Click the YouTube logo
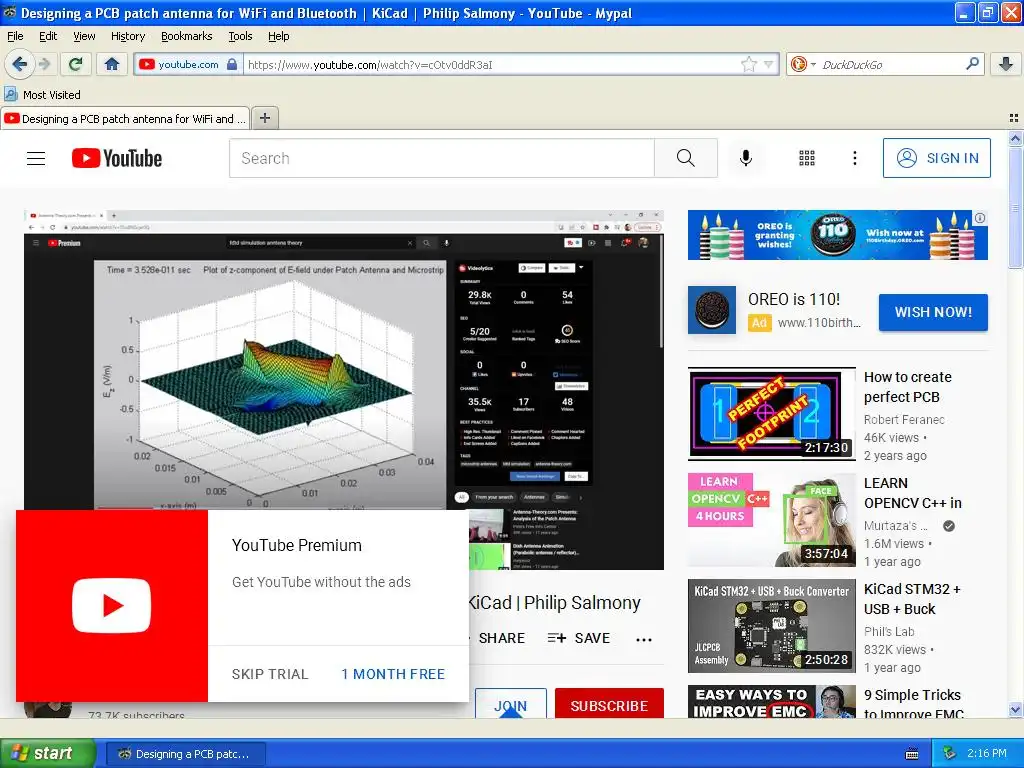 (117, 158)
